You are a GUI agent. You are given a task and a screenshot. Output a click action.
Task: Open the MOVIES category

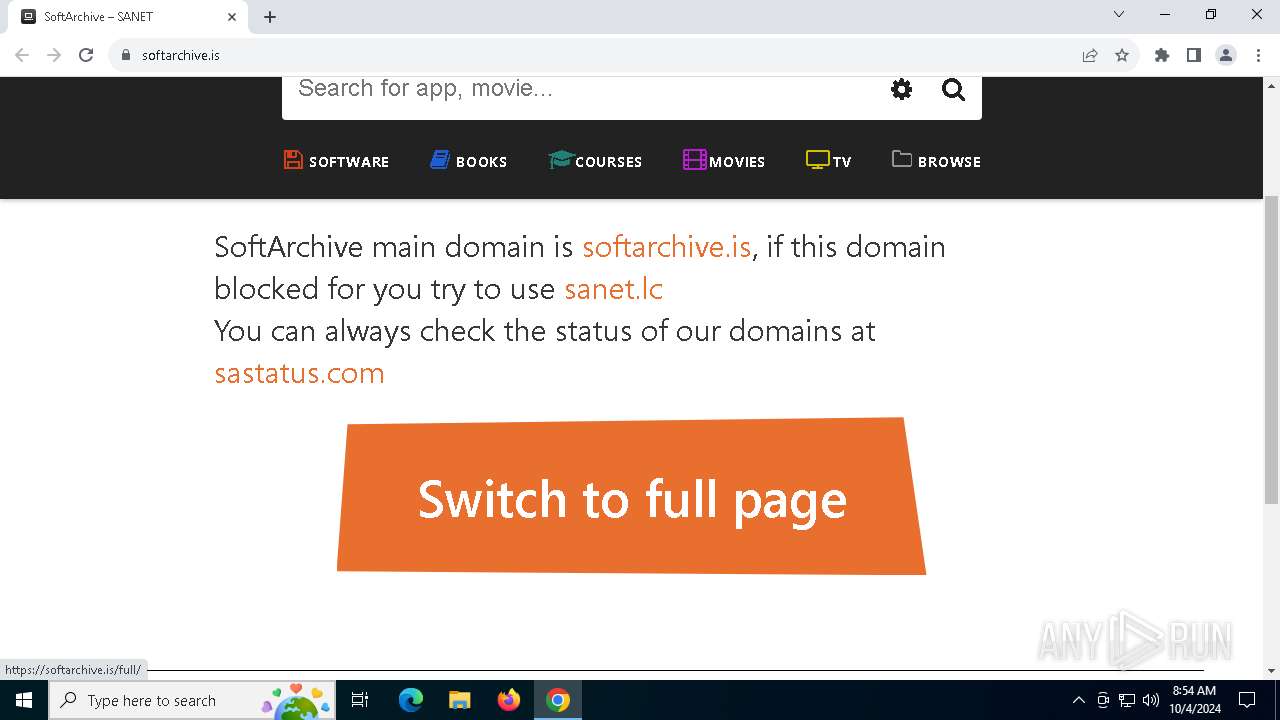pyautogui.click(x=724, y=161)
